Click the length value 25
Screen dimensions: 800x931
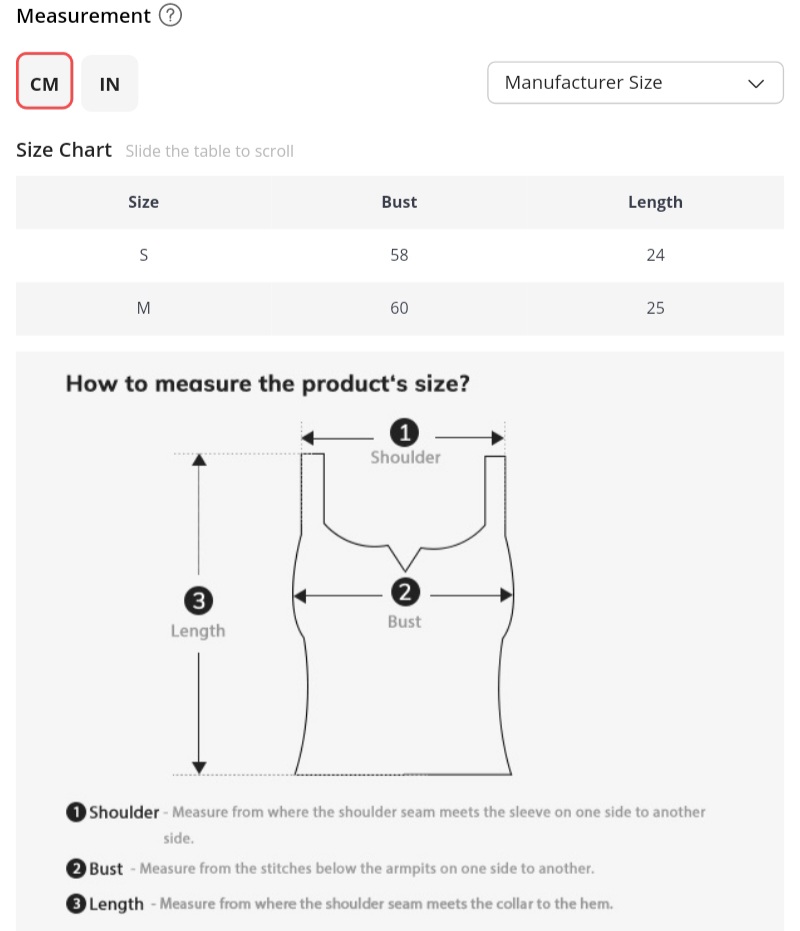(x=655, y=308)
